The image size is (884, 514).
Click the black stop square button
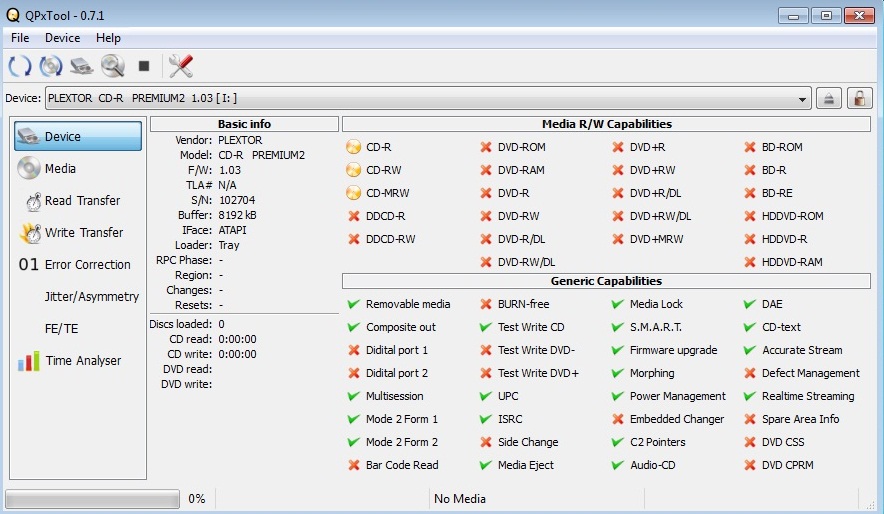pyautogui.click(x=144, y=66)
